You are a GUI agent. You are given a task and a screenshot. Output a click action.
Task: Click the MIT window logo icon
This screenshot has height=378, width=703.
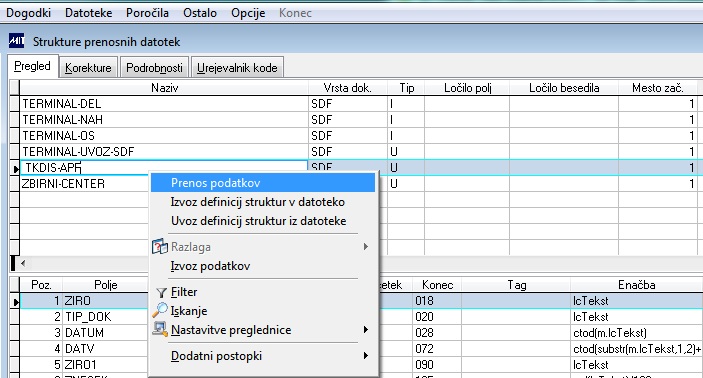pos(17,41)
